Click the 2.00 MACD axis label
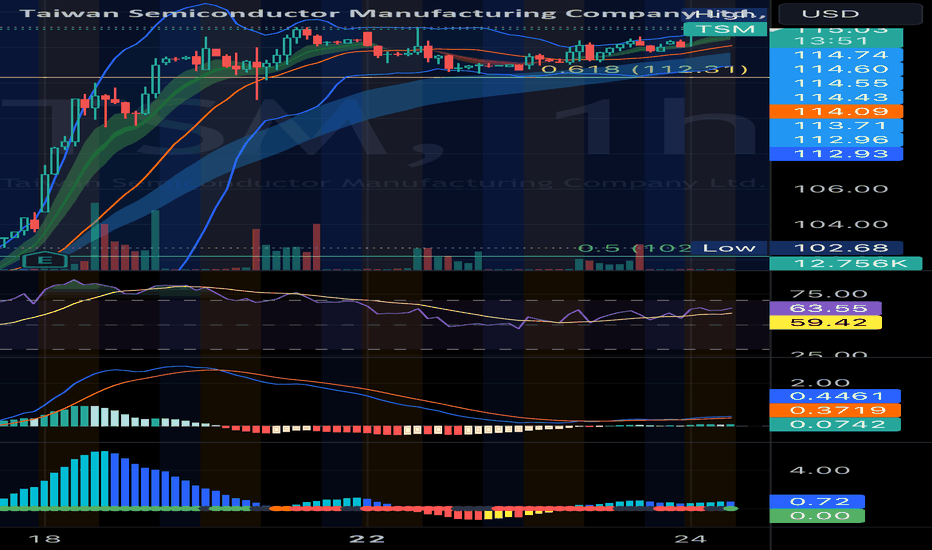The width and height of the screenshot is (932, 550). (x=820, y=382)
